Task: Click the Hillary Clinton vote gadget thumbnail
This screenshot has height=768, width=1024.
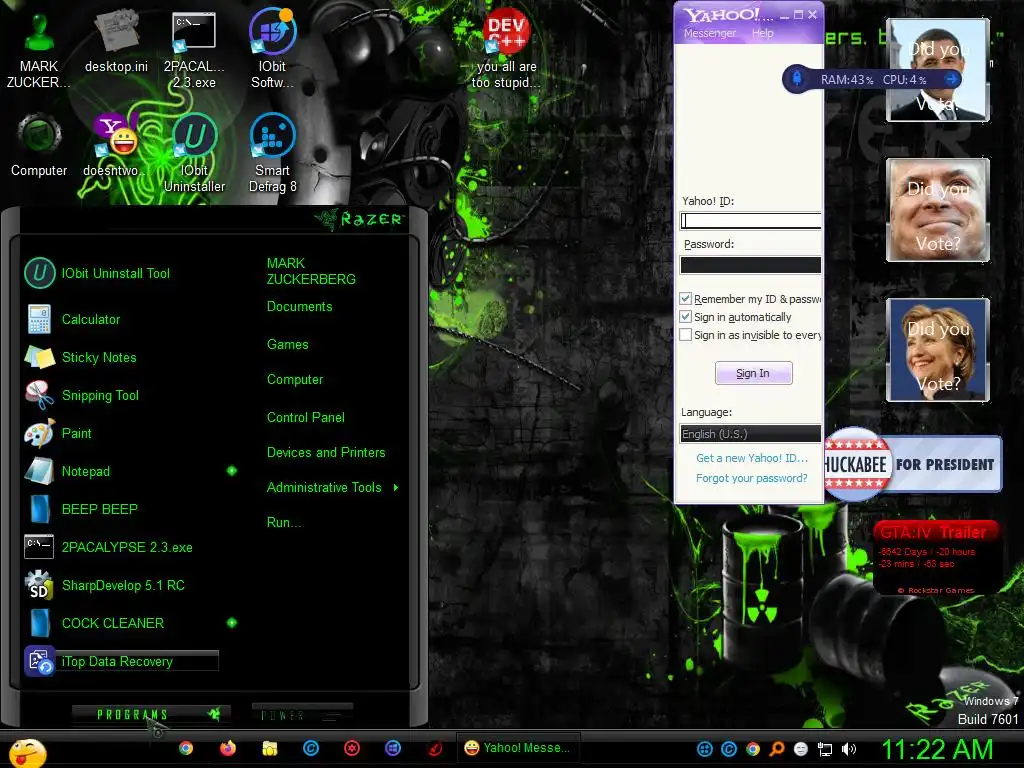Action: pos(938,350)
